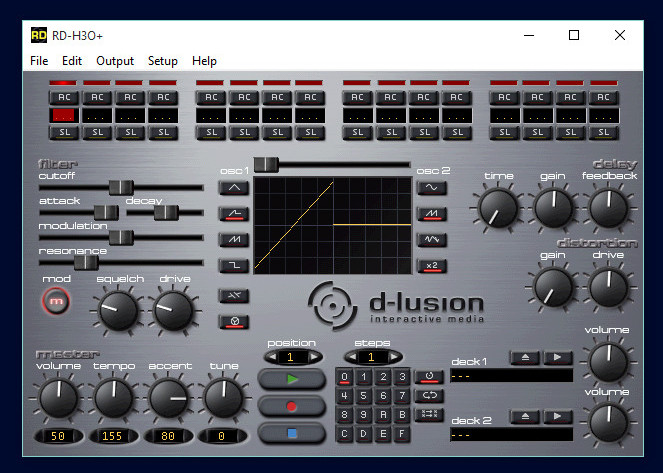Click the shuffle arrows button beside keypad key B
The image size is (663, 473).
429,415
